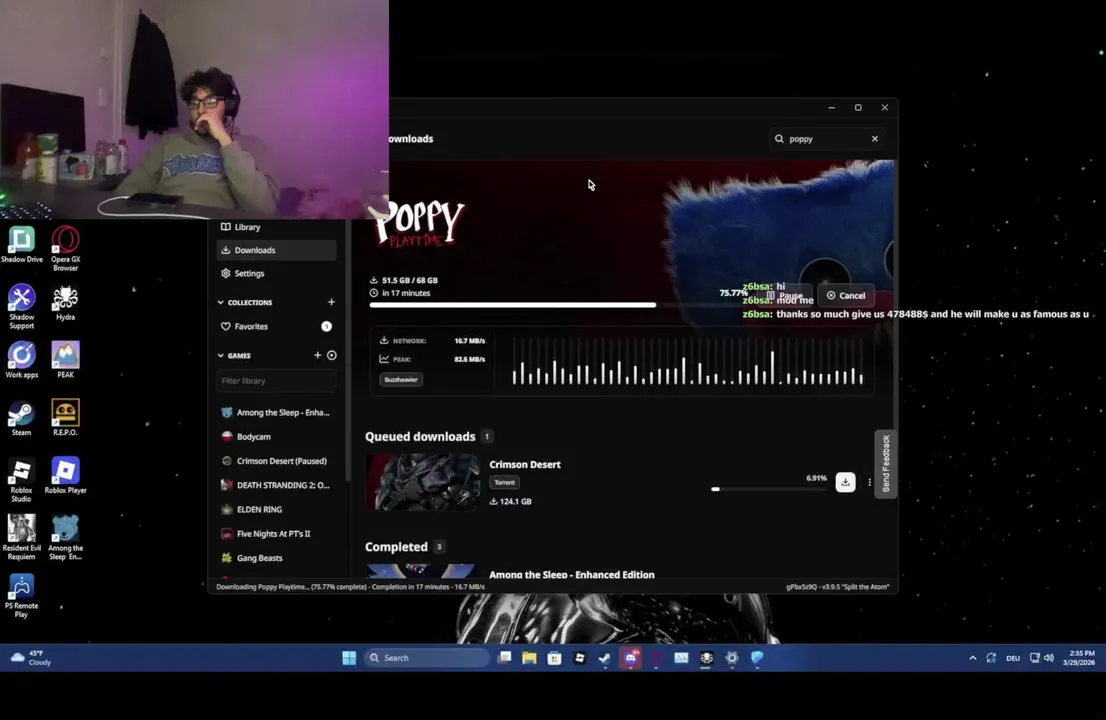Select DEATH STRANDING 2 in games list

(x=276, y=485)
